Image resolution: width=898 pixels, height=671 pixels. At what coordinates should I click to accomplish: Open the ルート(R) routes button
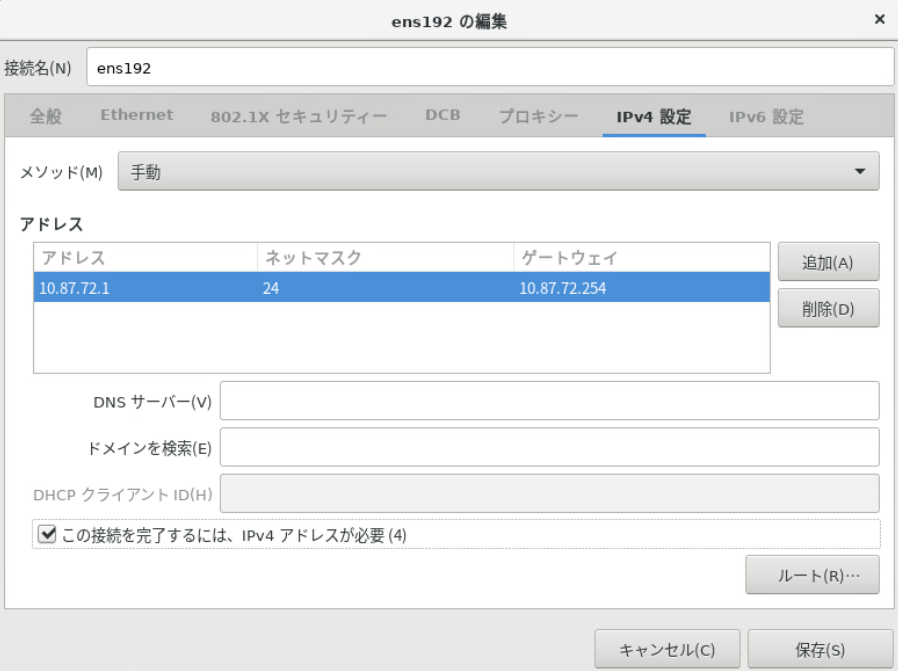[x=812, y=575]
